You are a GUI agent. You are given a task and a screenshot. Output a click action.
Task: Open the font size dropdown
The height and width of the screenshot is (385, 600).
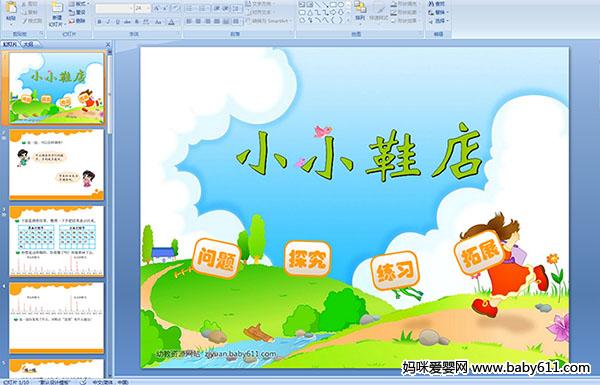coord(148,8)
